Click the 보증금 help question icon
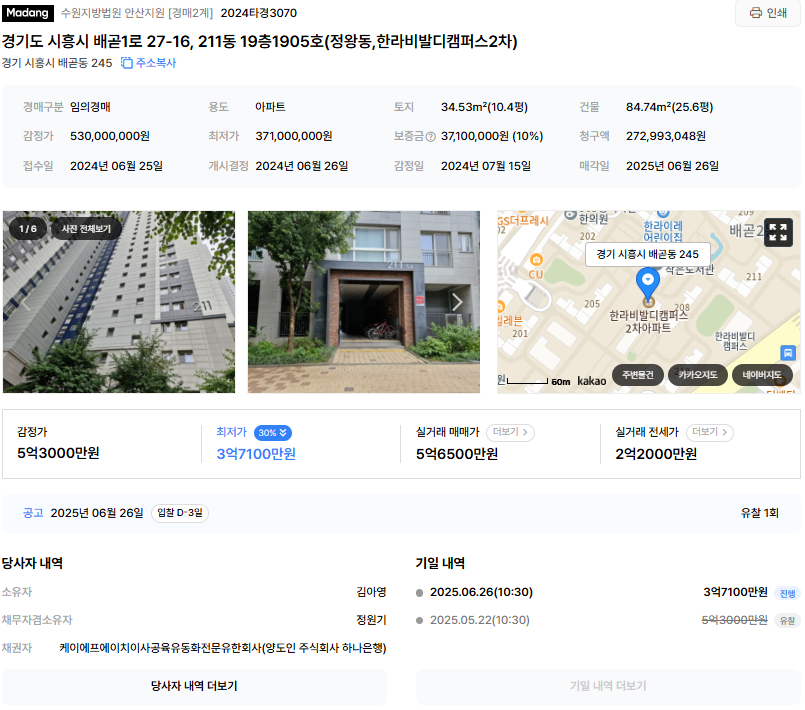This screenshot has height=710, width=805. (431, 137)
